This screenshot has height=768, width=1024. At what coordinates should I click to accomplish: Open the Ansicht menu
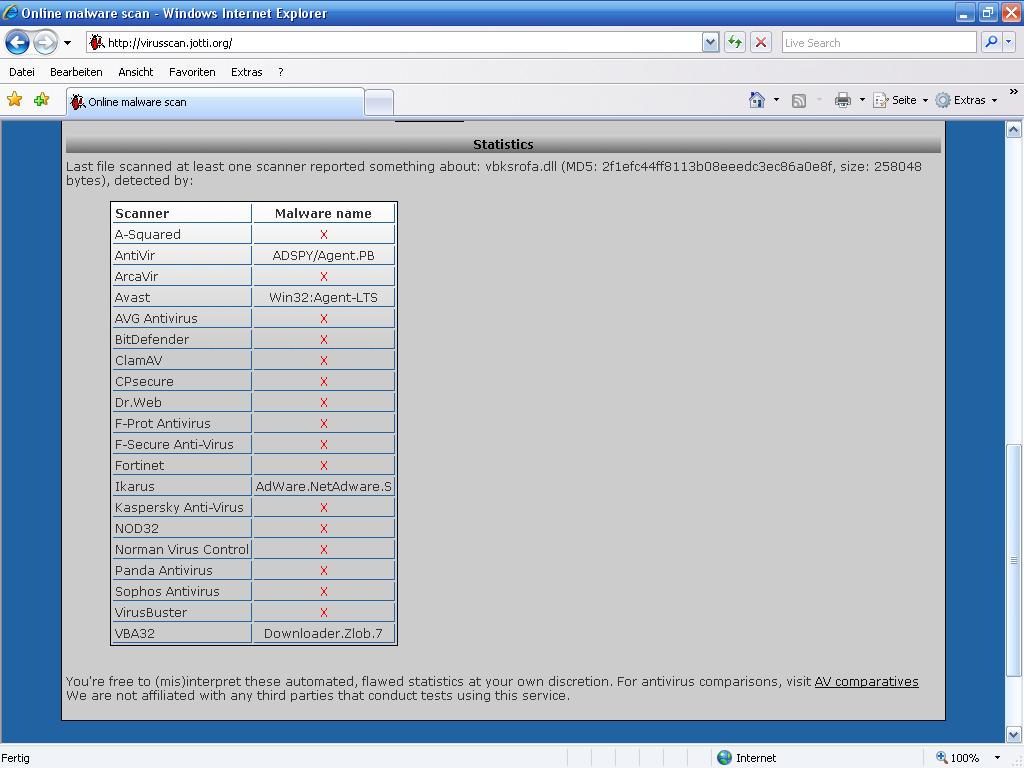click(136, 72)
